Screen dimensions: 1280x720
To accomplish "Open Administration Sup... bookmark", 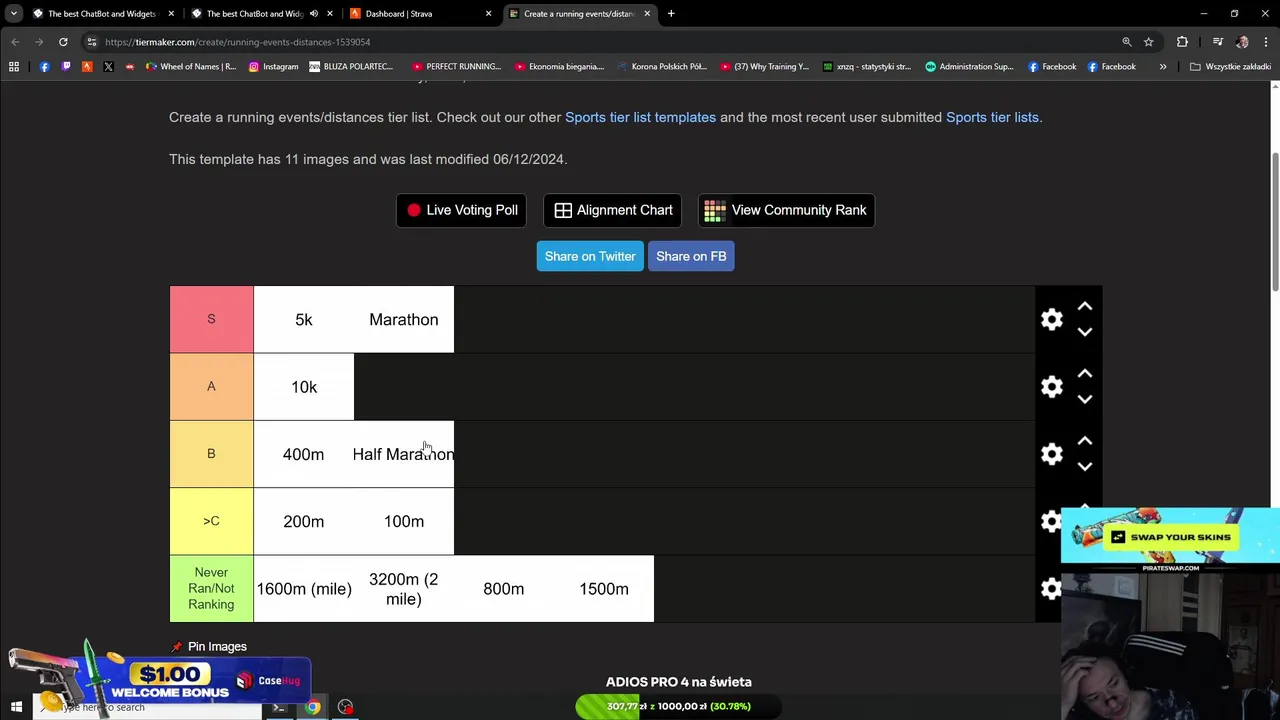I will point(969,67).
